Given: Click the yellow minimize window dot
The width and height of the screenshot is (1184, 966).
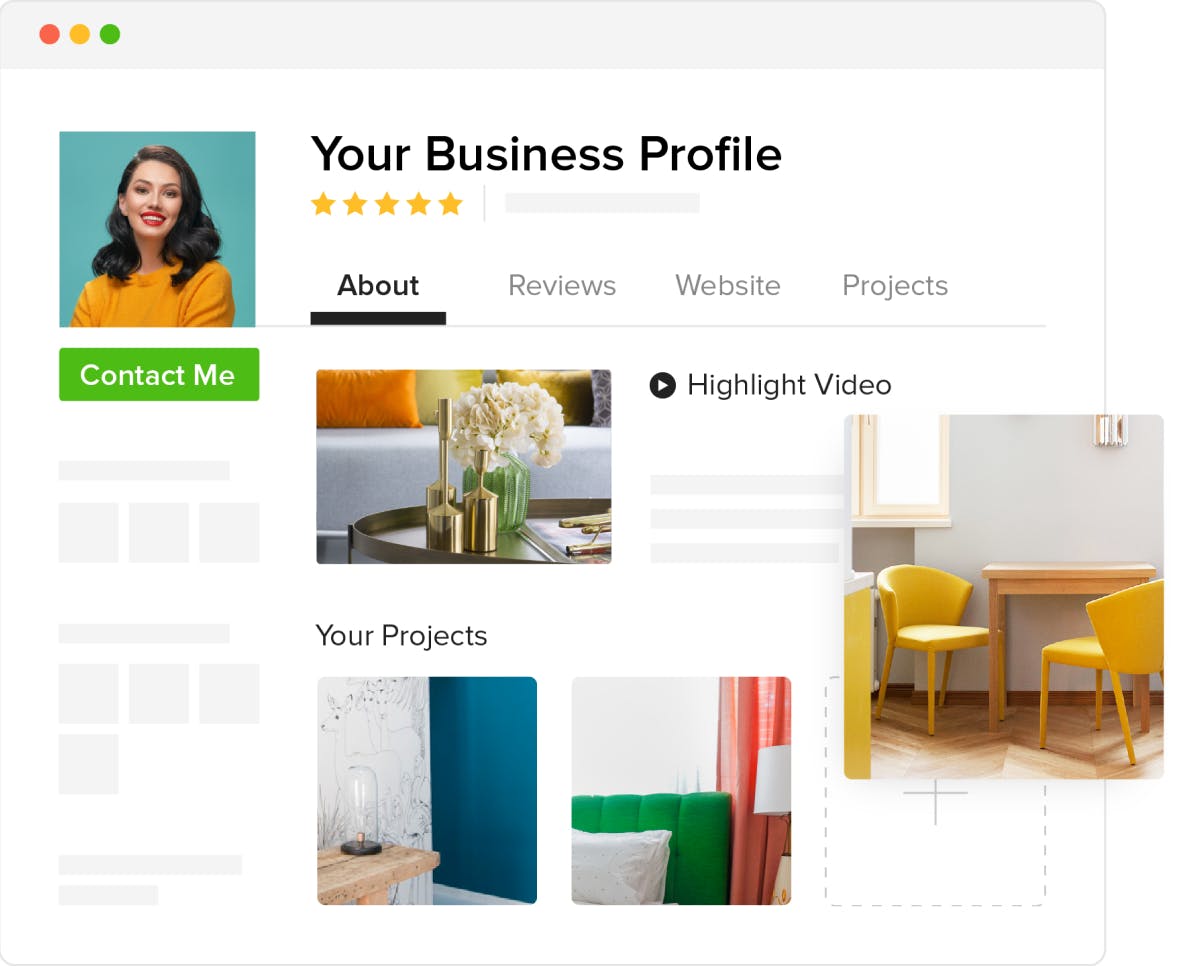Looking at the screenshot, I should point(80,34).
